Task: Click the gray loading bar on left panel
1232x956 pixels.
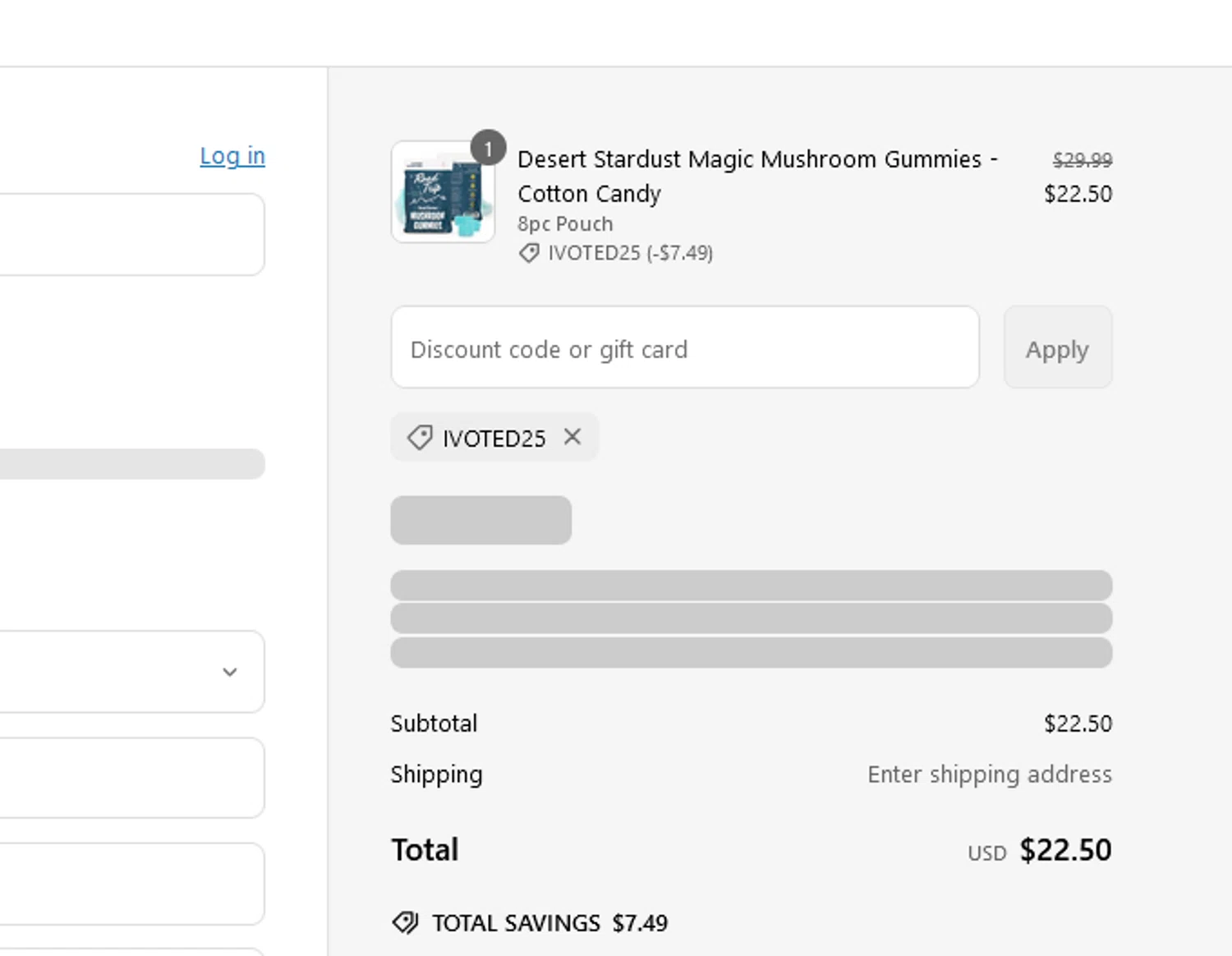Action: coord(131,463)
